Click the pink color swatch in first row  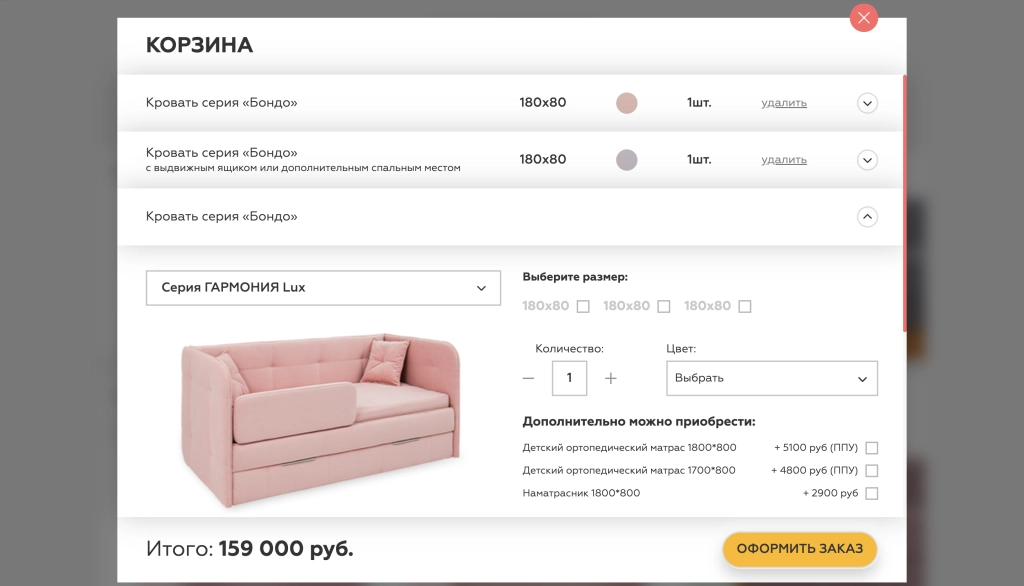point(627,103)
